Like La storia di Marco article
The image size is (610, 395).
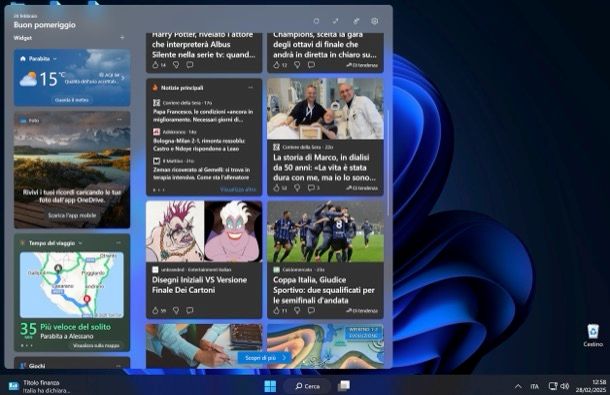tap(277, 188)
